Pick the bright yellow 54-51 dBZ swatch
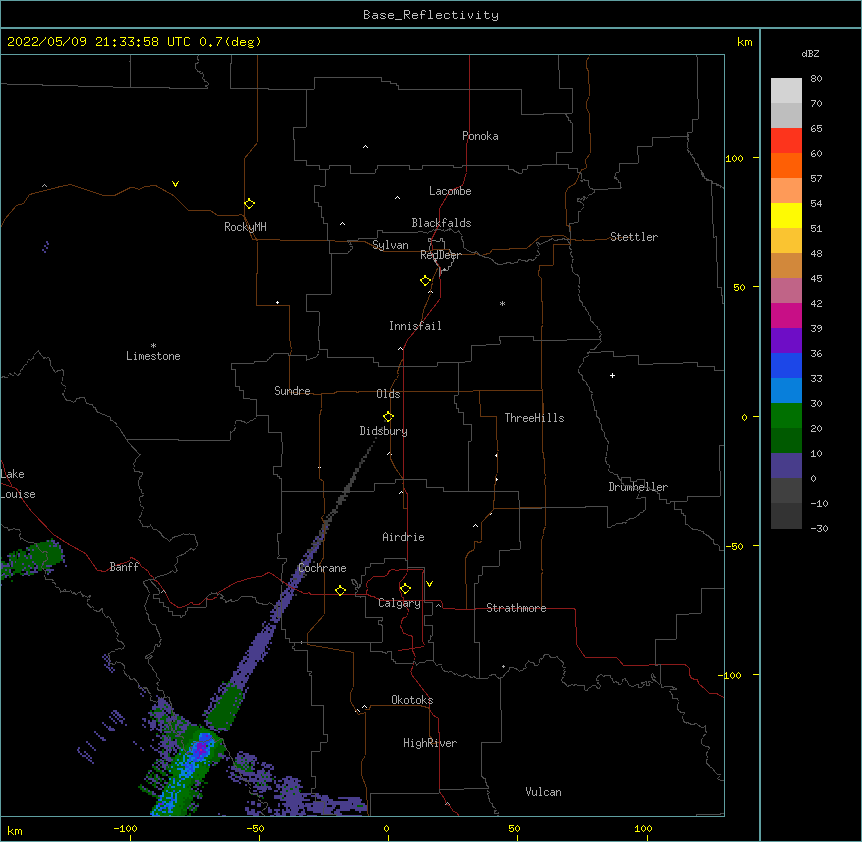862x842 pixels. (786, 216)
